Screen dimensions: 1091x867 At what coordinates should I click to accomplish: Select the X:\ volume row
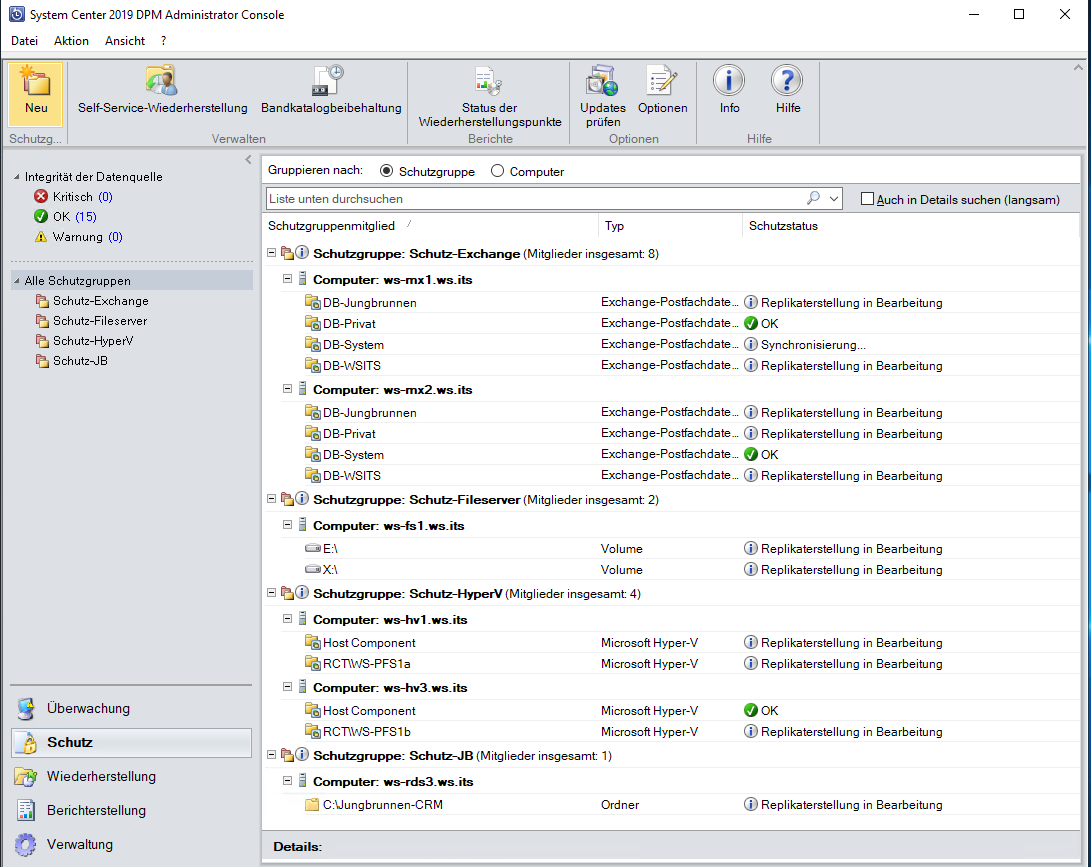point(671,569)
